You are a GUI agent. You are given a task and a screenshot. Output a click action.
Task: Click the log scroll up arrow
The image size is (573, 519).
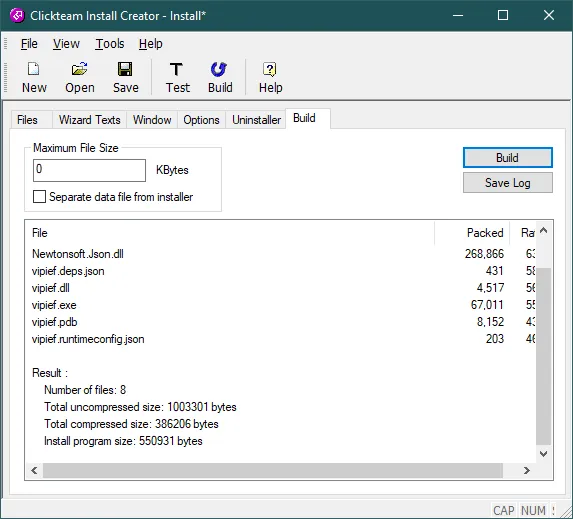(x=543, y=231)
